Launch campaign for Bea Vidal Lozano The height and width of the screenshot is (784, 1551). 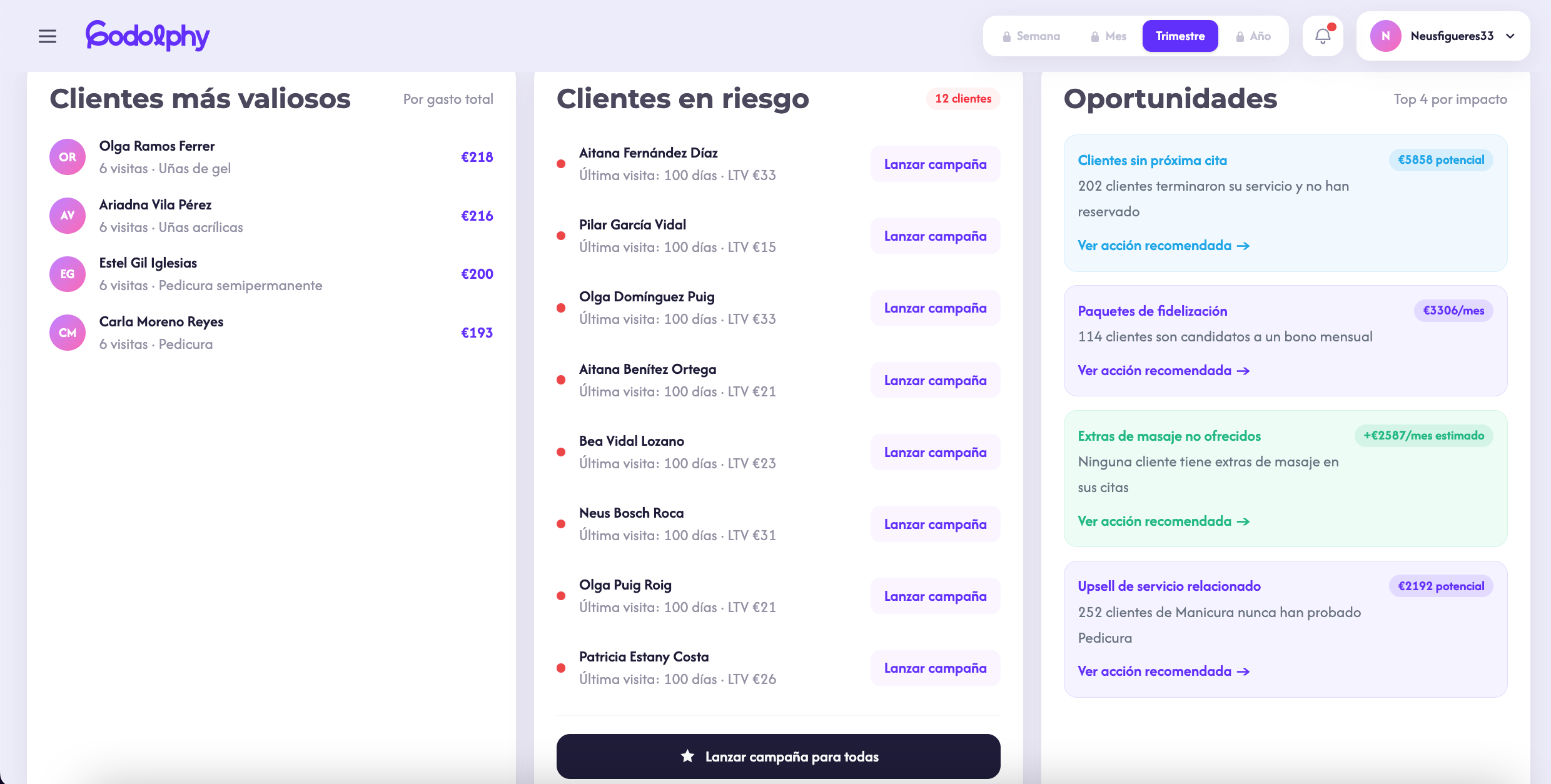coord(936,452)
